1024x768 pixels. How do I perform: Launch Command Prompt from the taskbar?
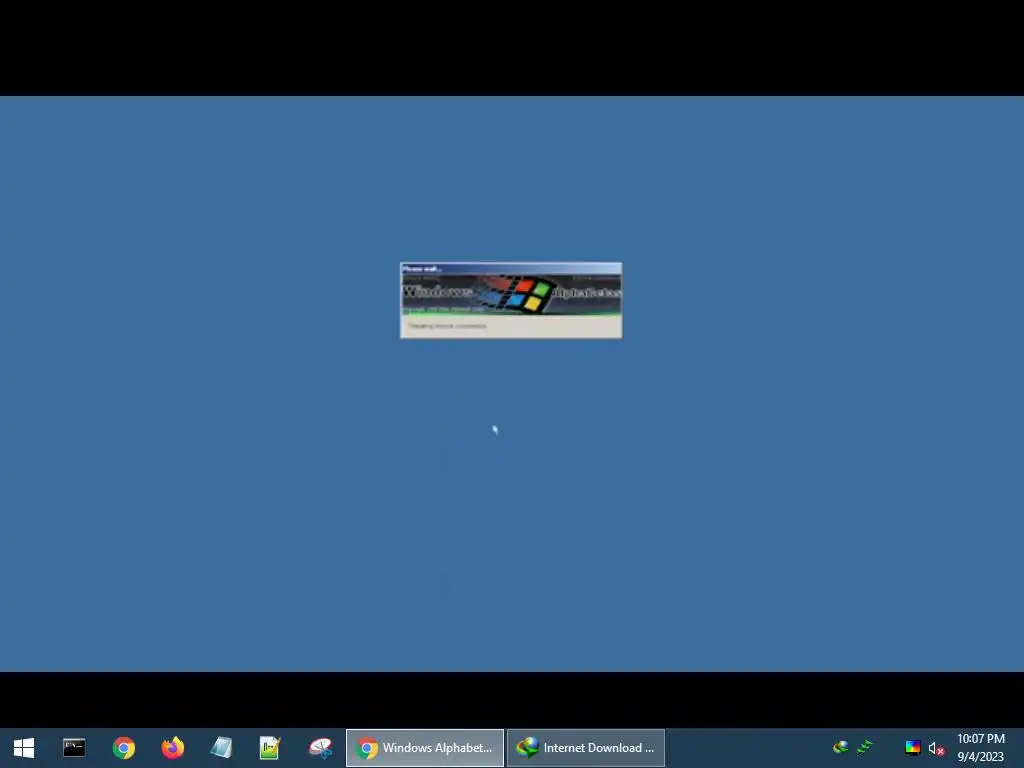click(x=74, y=748)
